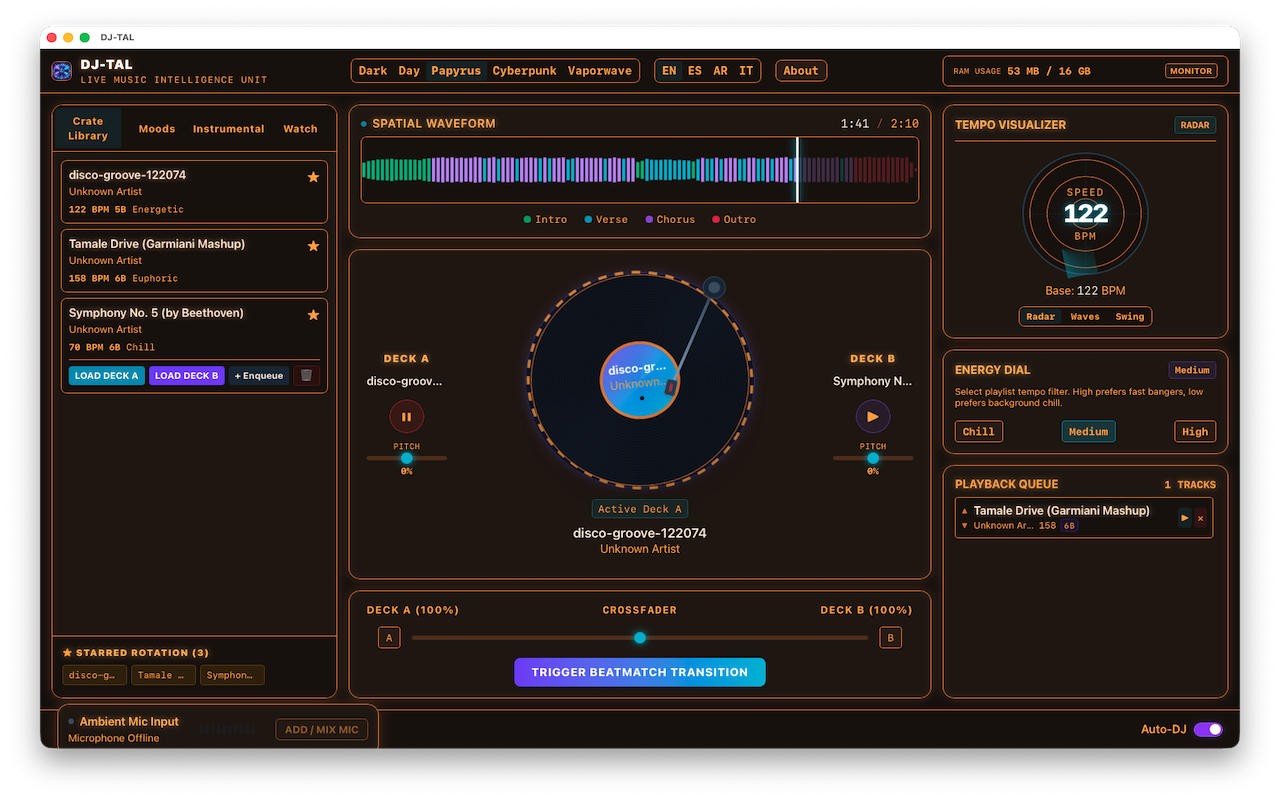Image resolution: width=1280 pixels, height=800 pixels.
Task: Unstar the disco-groove-122074 track
Action: coord(313,177)
